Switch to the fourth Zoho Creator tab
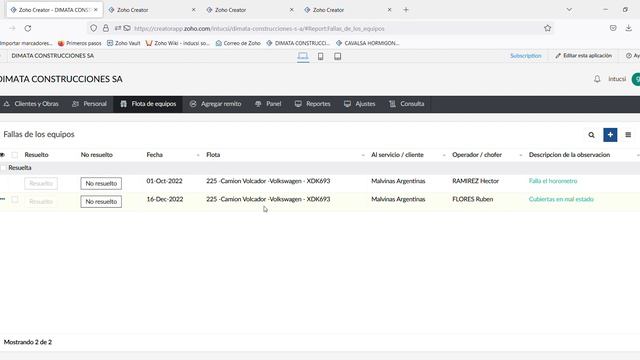The width and height of the screenshot is (640, 360). [x=348, y=9]
